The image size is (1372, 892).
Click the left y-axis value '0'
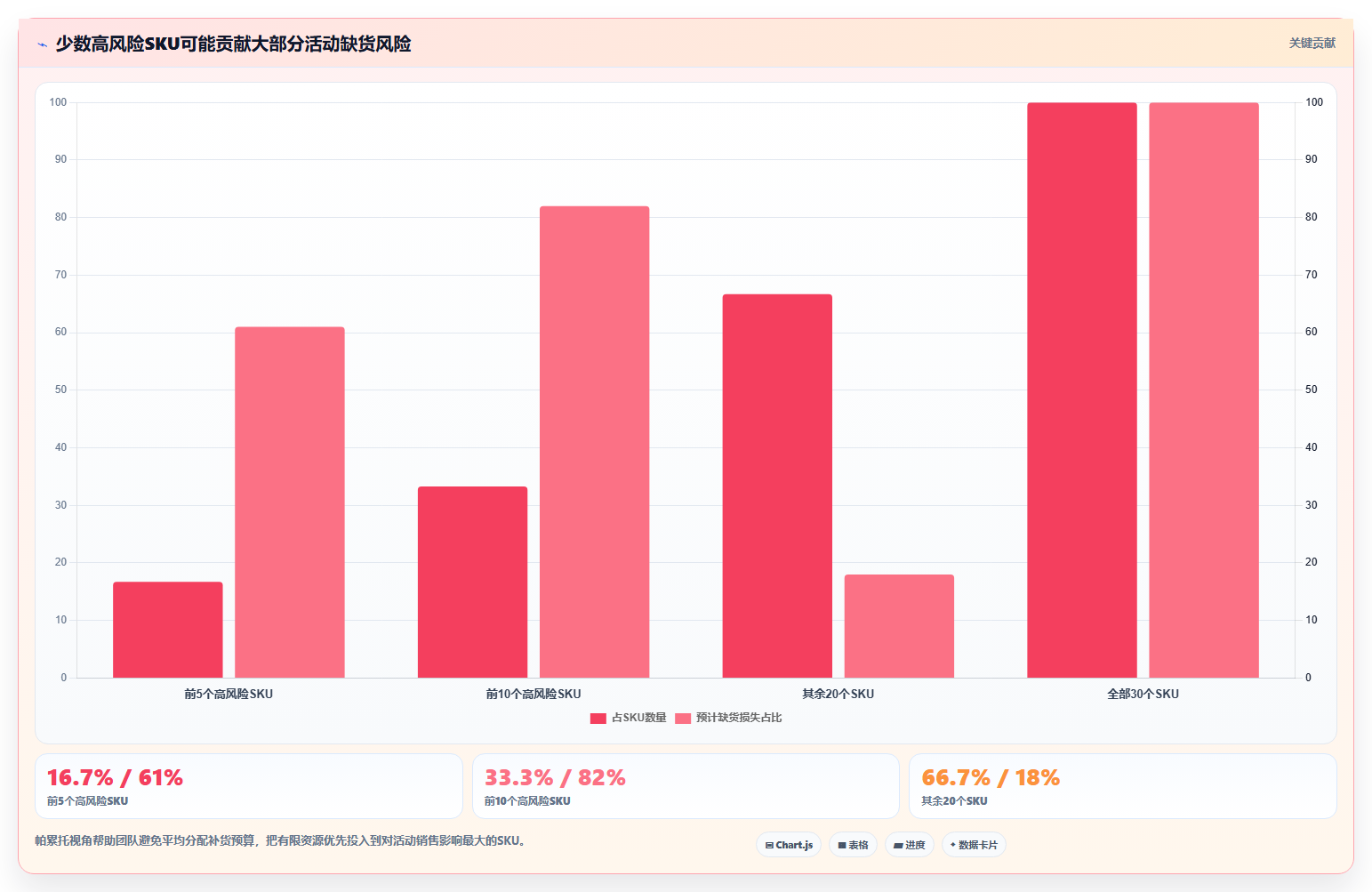(x=63, y=678)
